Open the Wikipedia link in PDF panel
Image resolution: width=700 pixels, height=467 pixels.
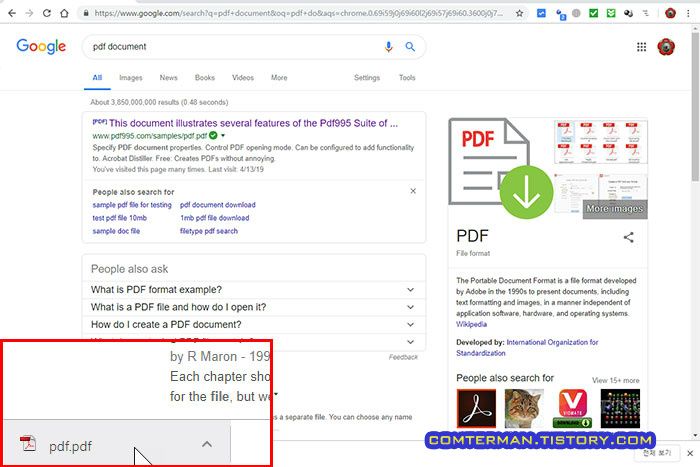click(x=471, y=324)
